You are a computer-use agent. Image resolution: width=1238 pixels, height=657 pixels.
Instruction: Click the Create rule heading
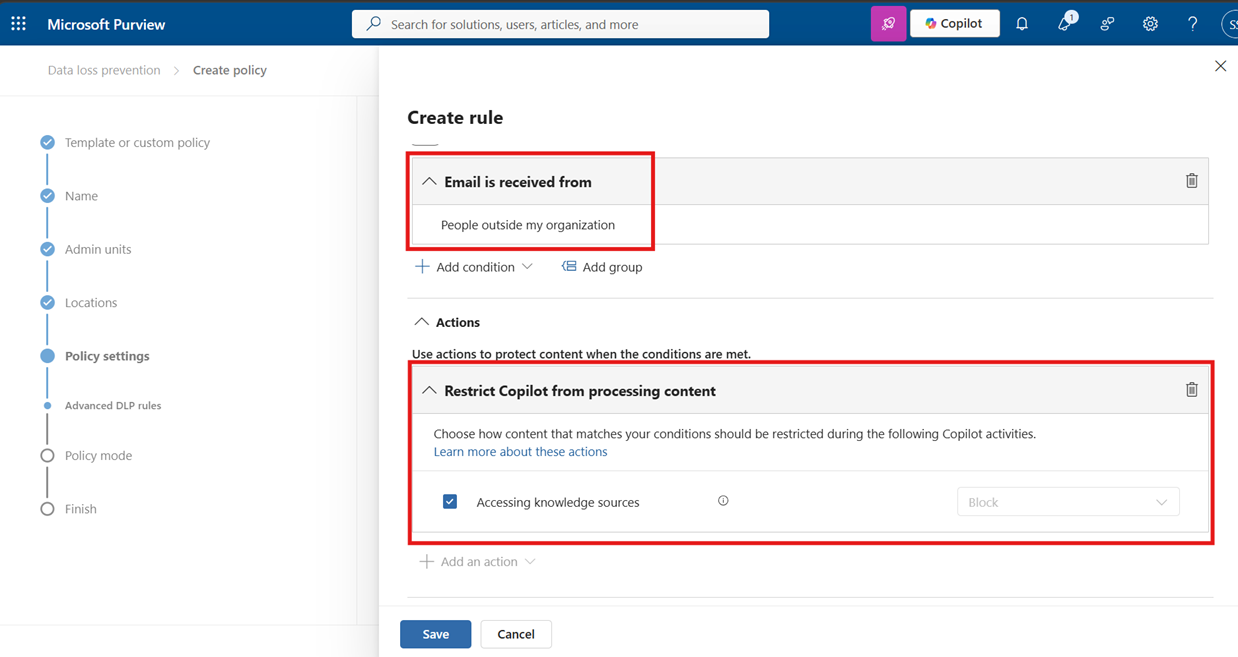[x=455, y=117]
